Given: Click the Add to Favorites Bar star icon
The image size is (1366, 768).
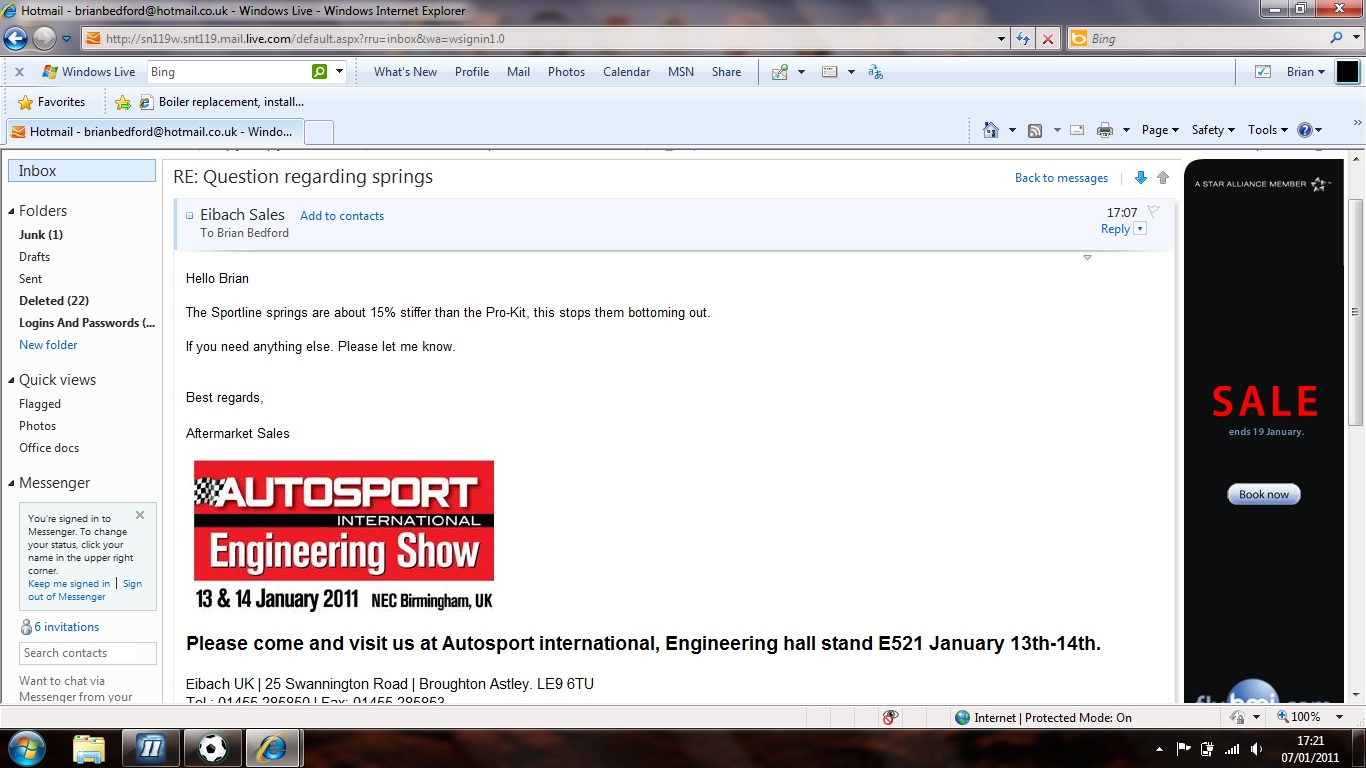Looking at the screenshot, I should click(x=123, y=102).
